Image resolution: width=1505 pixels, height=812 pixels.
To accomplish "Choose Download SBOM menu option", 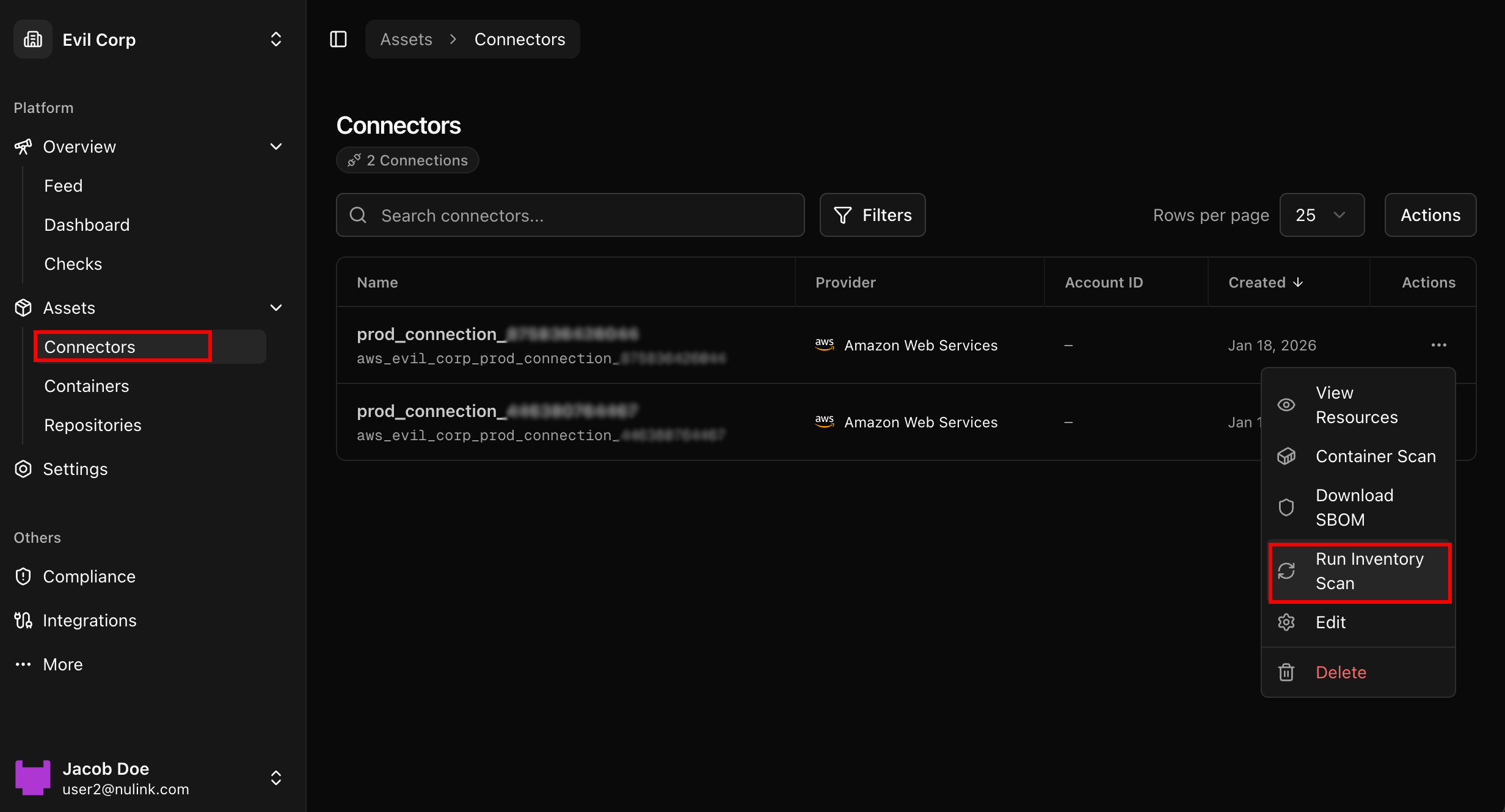I will tap(1354, 507).
